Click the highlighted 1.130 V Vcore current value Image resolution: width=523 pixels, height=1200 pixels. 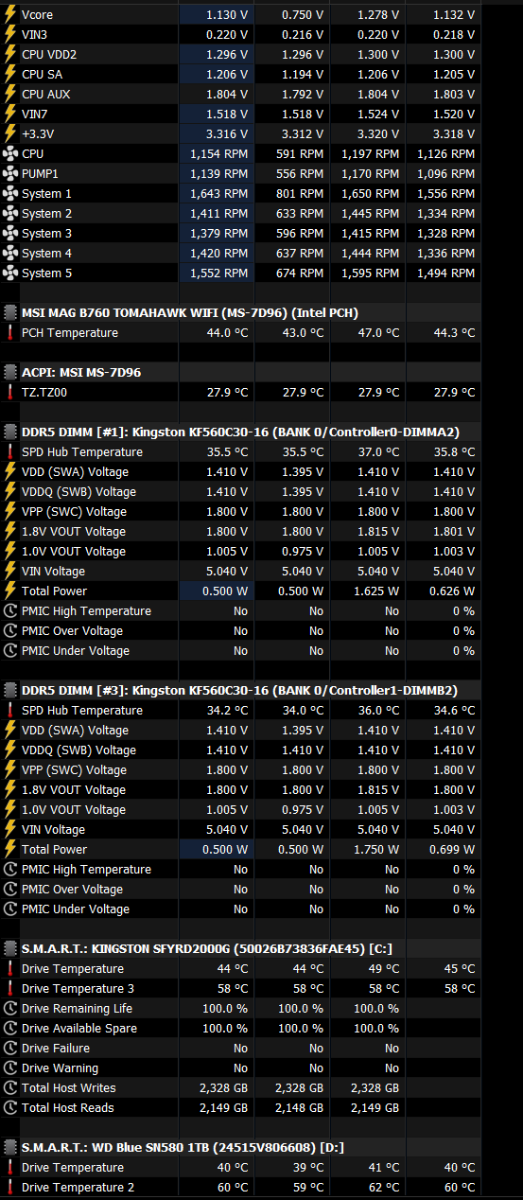tap(216, 15)
